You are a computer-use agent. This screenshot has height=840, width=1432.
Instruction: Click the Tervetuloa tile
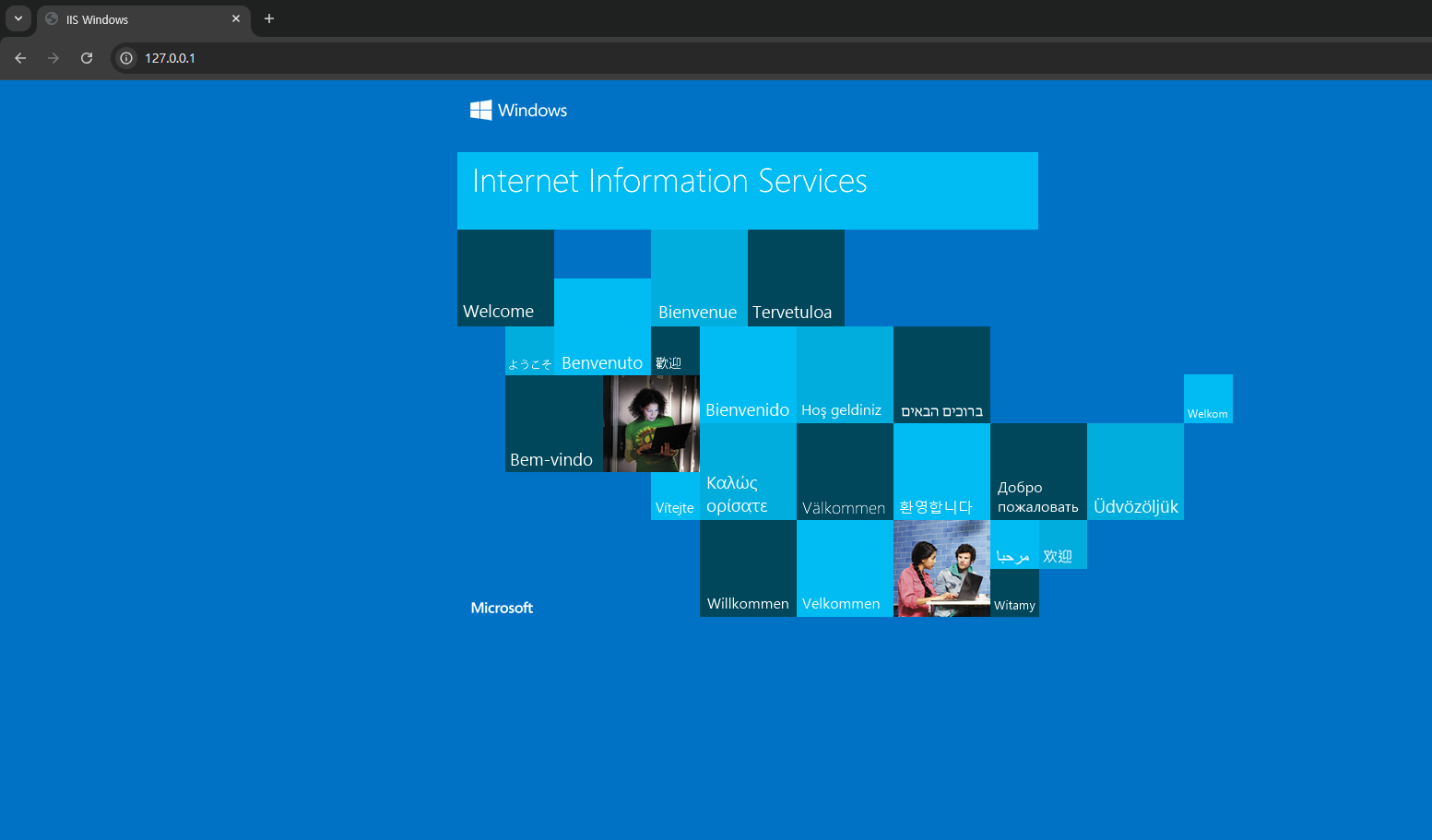(x=796, y=278)
